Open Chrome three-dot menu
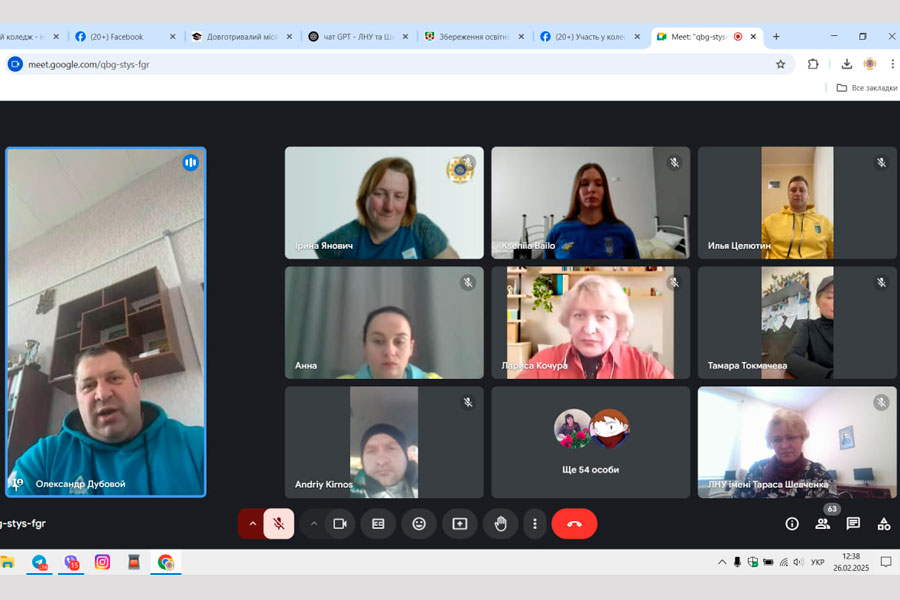 (893, 64)
